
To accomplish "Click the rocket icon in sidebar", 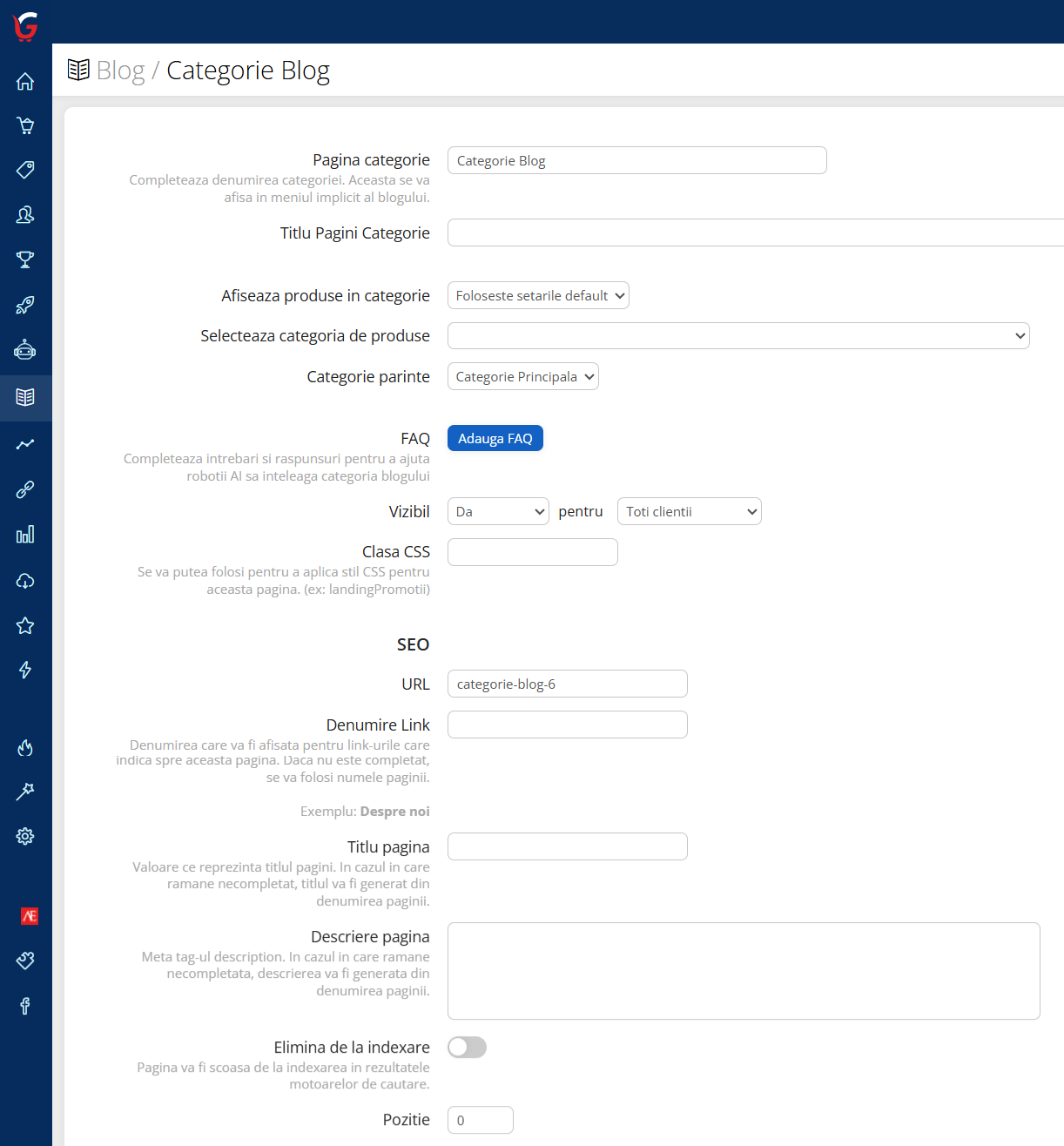I will (25, 305).
